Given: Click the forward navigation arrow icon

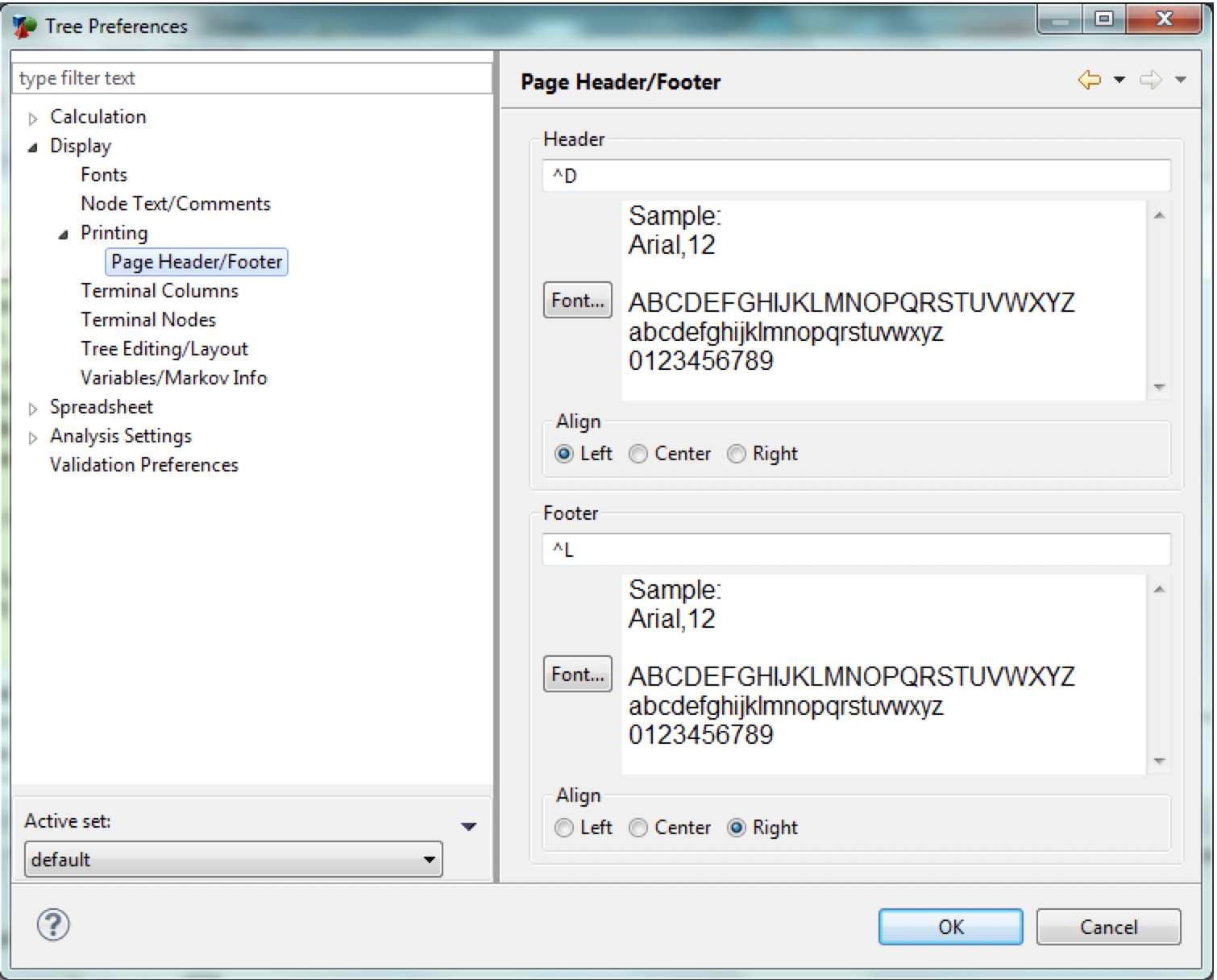Looking at the screenshot, I should click(1150, 80).
